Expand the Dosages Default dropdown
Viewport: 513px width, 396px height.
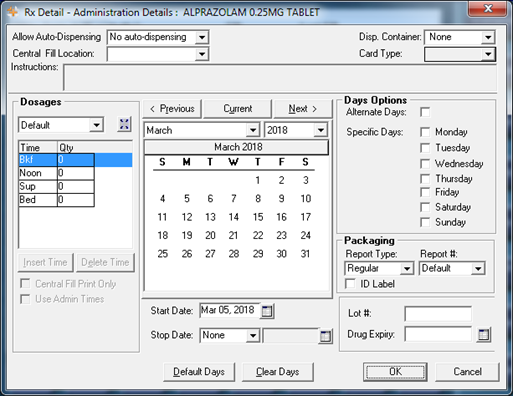[x=96, y=125]
